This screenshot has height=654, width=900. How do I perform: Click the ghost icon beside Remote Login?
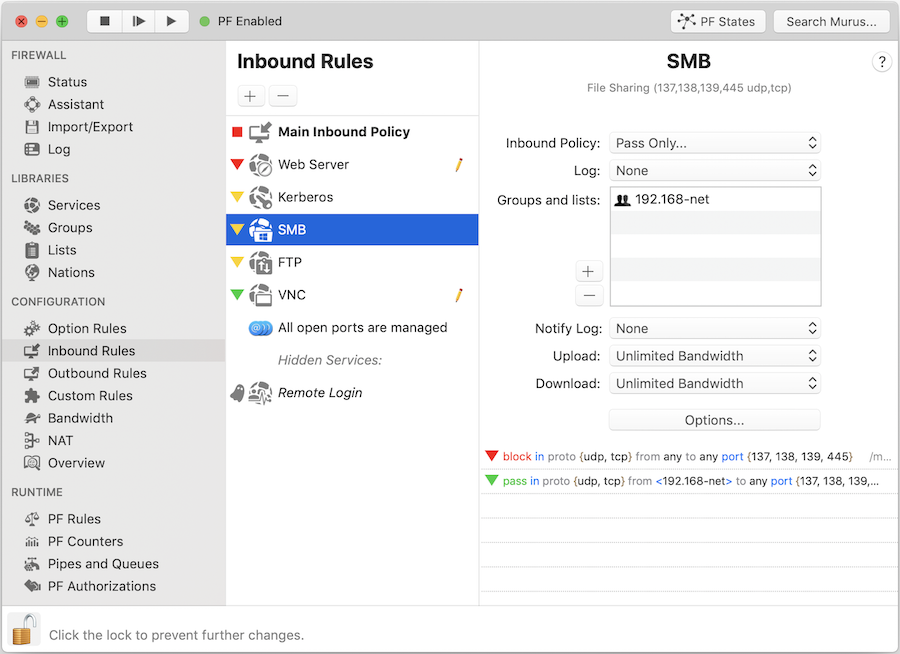[237, 393]
